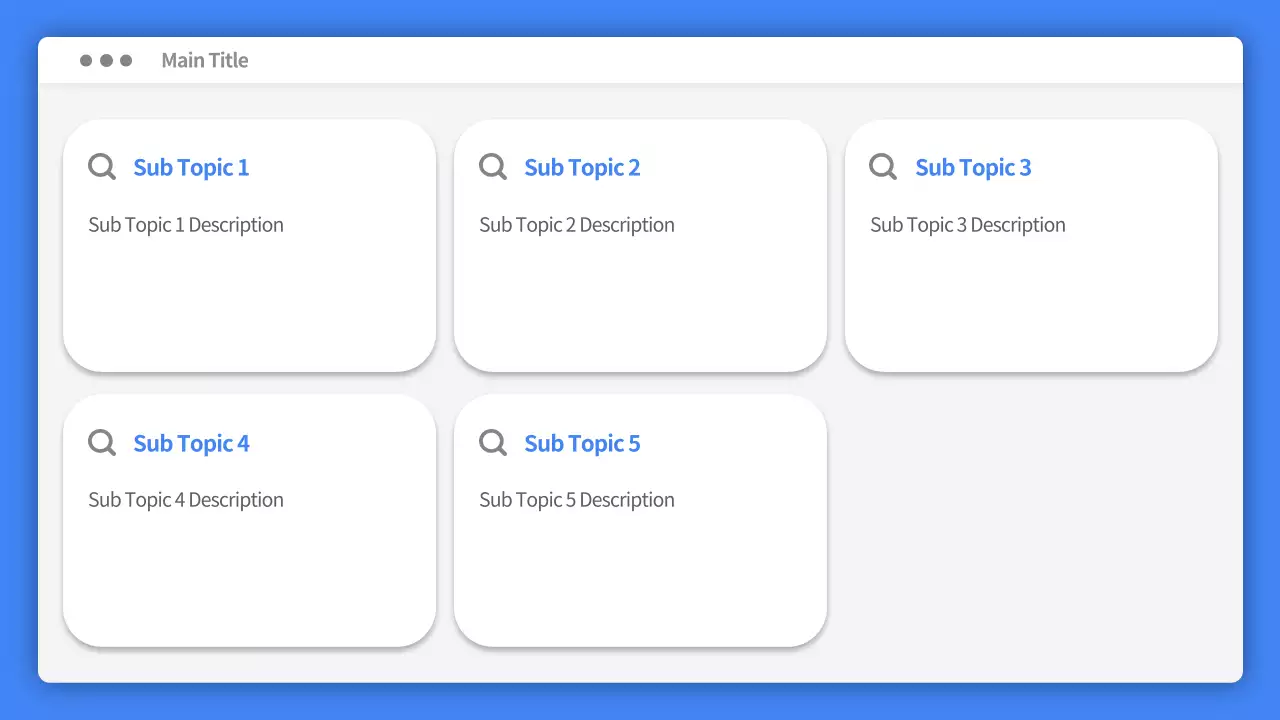Click the search icon beside Sub Topic 1
The height and width of the screenshot is (720, 1280).
pyautogui.click(x=102, y=166)
